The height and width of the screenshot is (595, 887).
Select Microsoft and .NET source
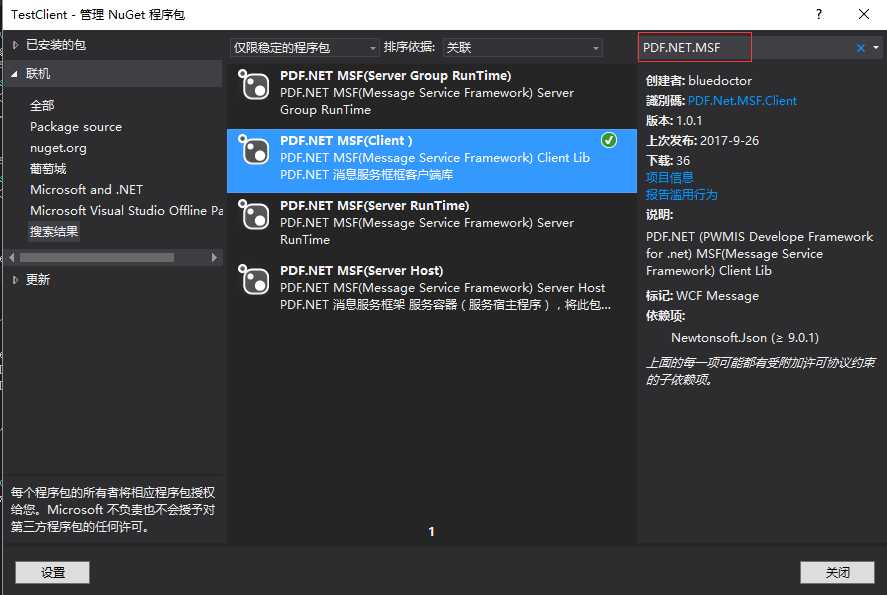point(87,189)
